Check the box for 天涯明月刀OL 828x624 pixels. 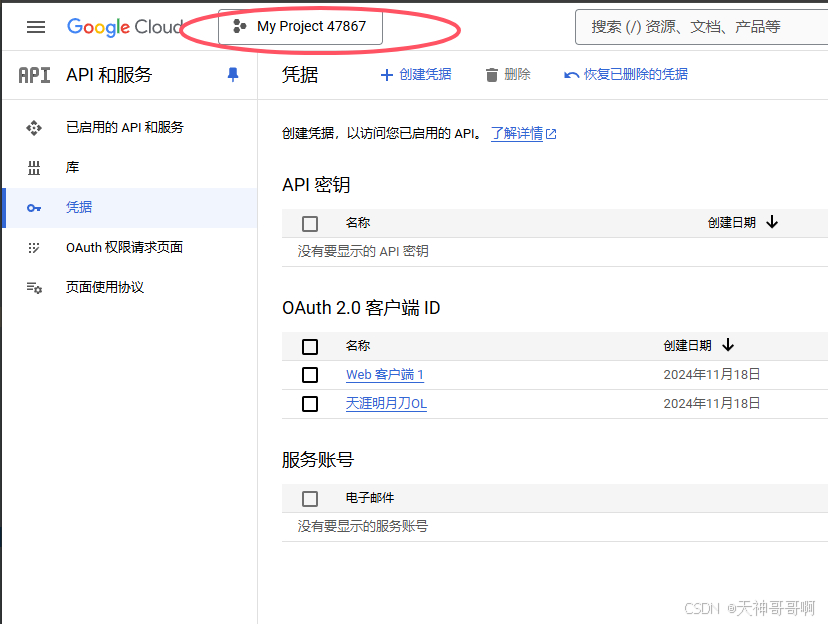tap(310, 404)
